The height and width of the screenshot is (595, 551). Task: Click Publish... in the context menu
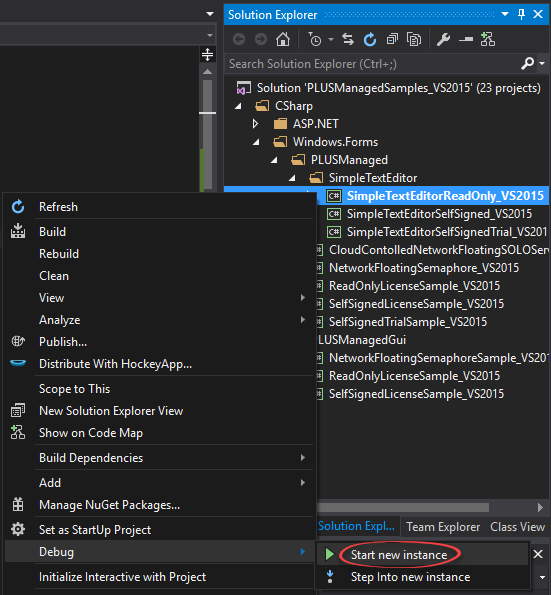(159, 342)
